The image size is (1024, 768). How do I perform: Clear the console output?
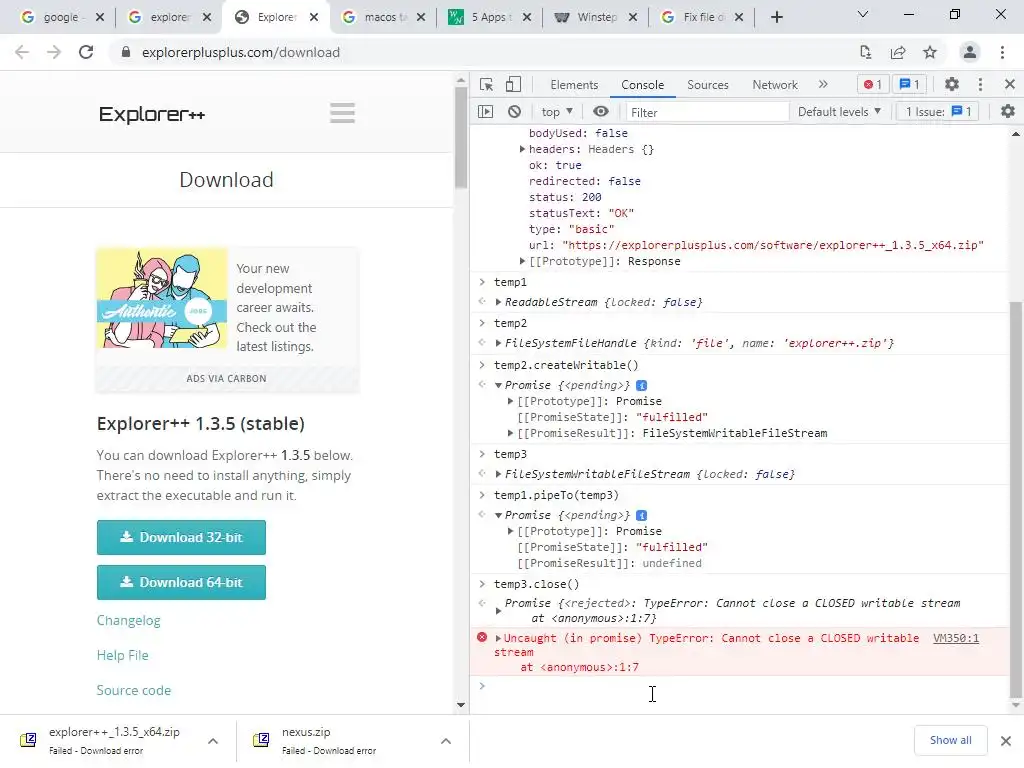(x=515, y=112)
